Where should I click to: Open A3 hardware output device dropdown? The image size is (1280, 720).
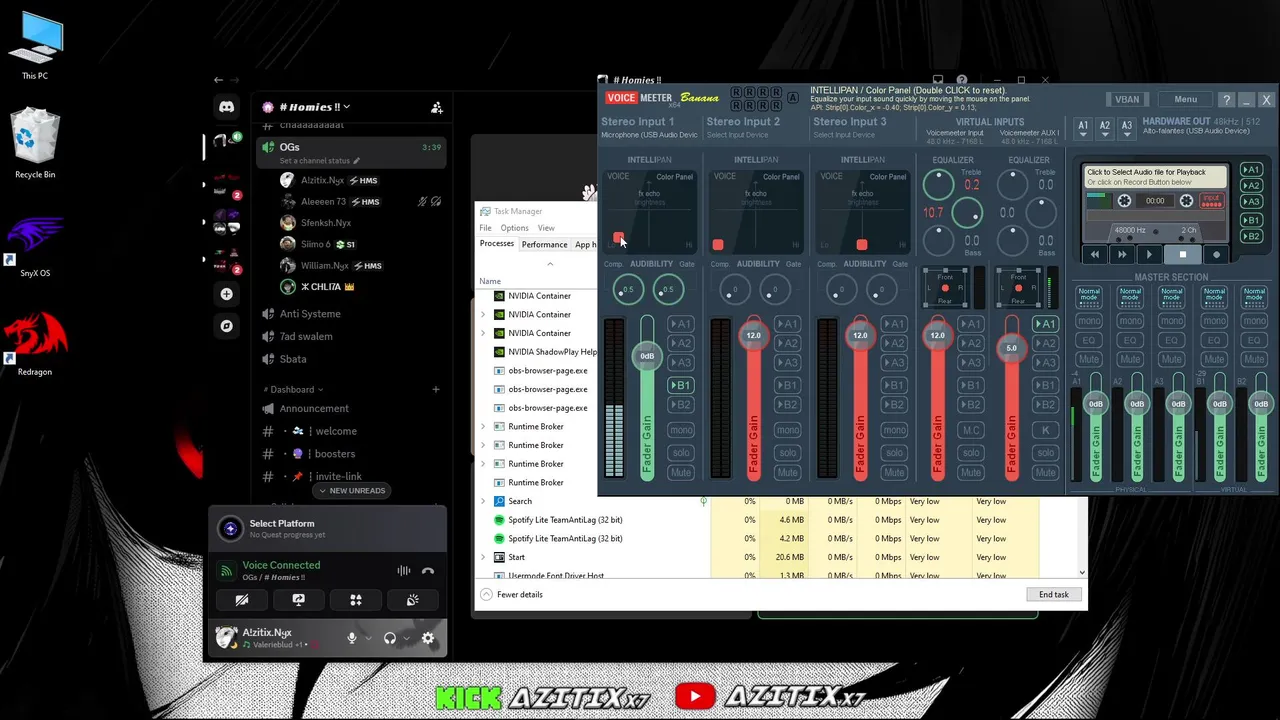pyautogui.click(x=1127, y=129)
